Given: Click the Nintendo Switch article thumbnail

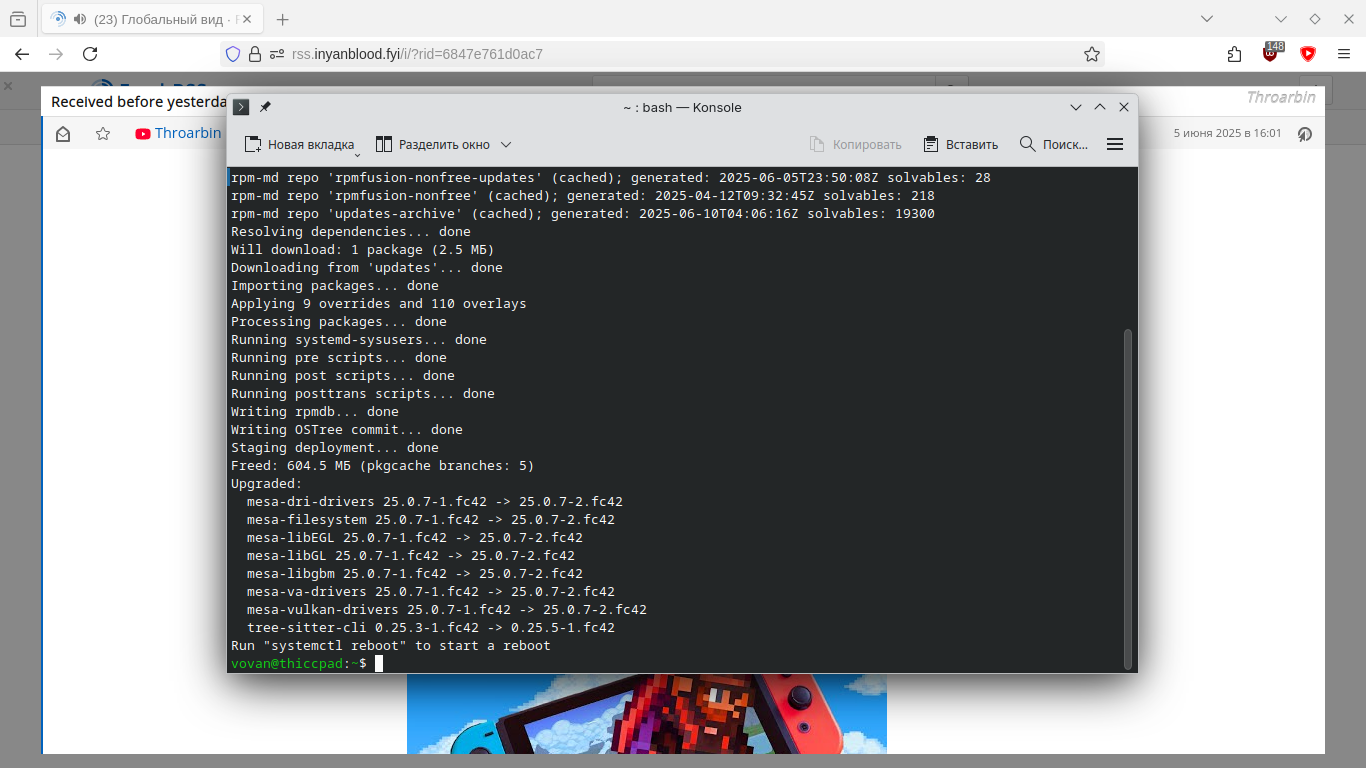Looking at the screenshot, I should point(647,713).
